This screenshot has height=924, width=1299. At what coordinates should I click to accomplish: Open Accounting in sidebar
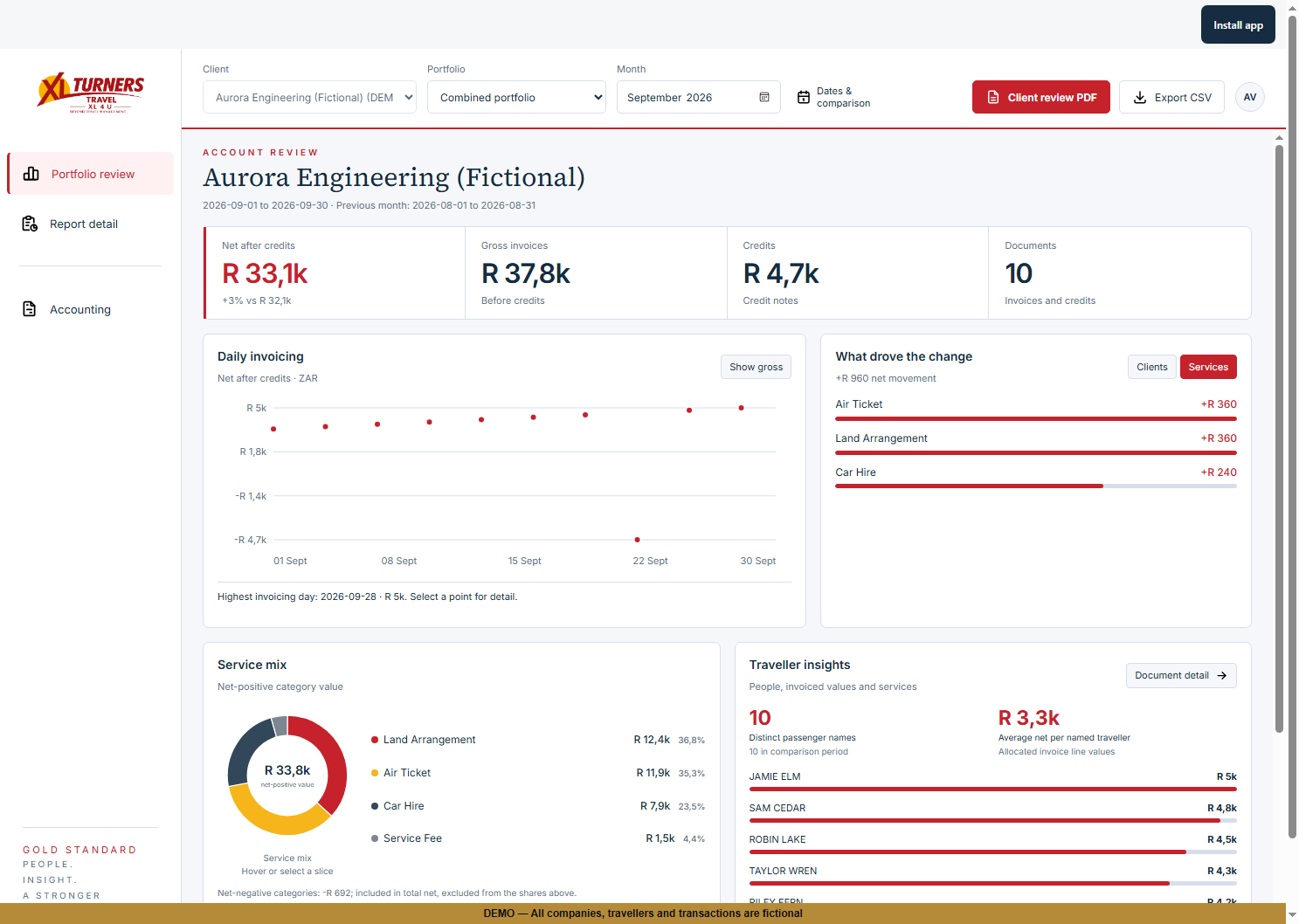91,309
